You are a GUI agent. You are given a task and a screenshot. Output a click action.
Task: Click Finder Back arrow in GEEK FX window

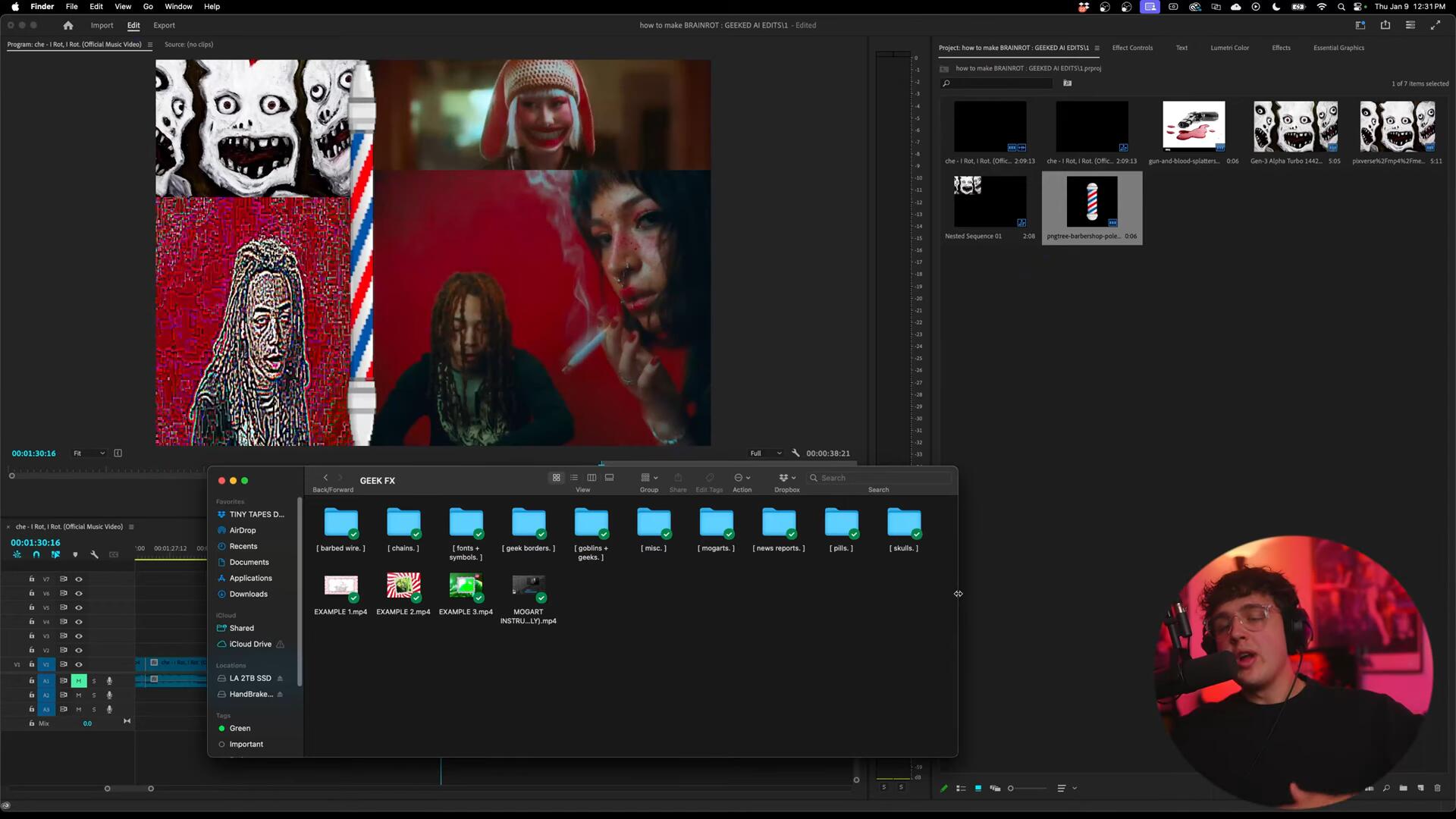pyautogui.click(x=325, y=478)
